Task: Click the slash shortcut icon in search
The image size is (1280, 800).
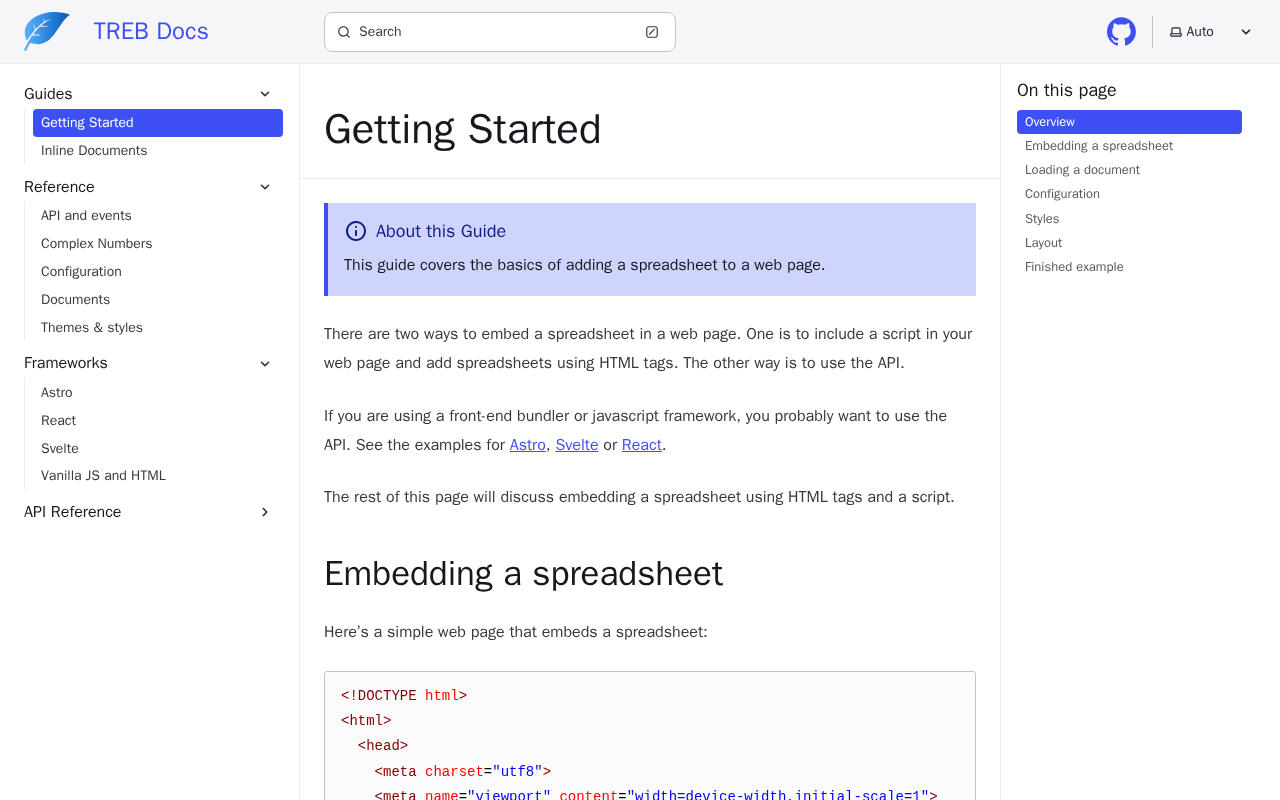Action: [x=652, y=32]
